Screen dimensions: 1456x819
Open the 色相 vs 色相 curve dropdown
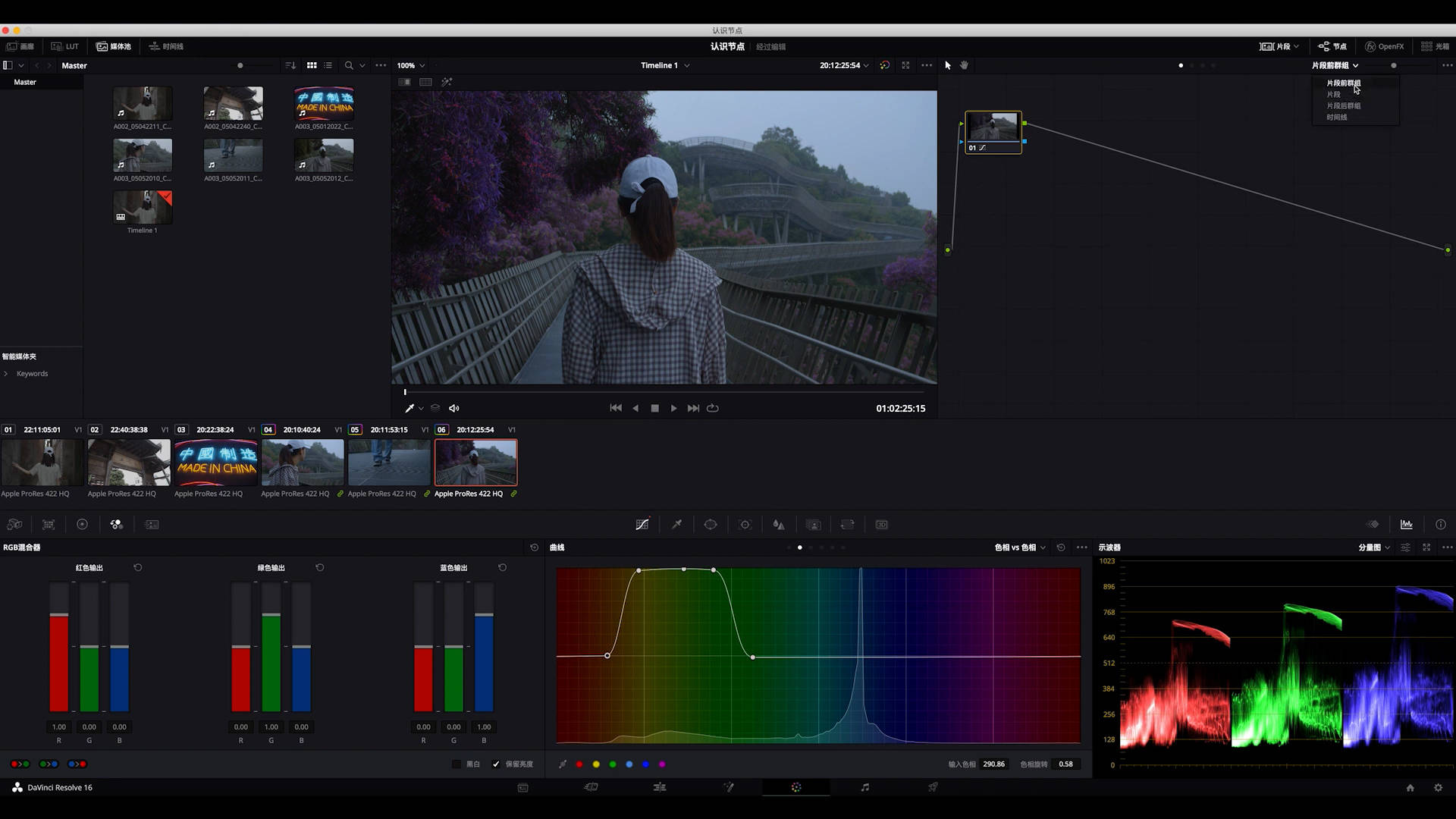point(1020,547)
